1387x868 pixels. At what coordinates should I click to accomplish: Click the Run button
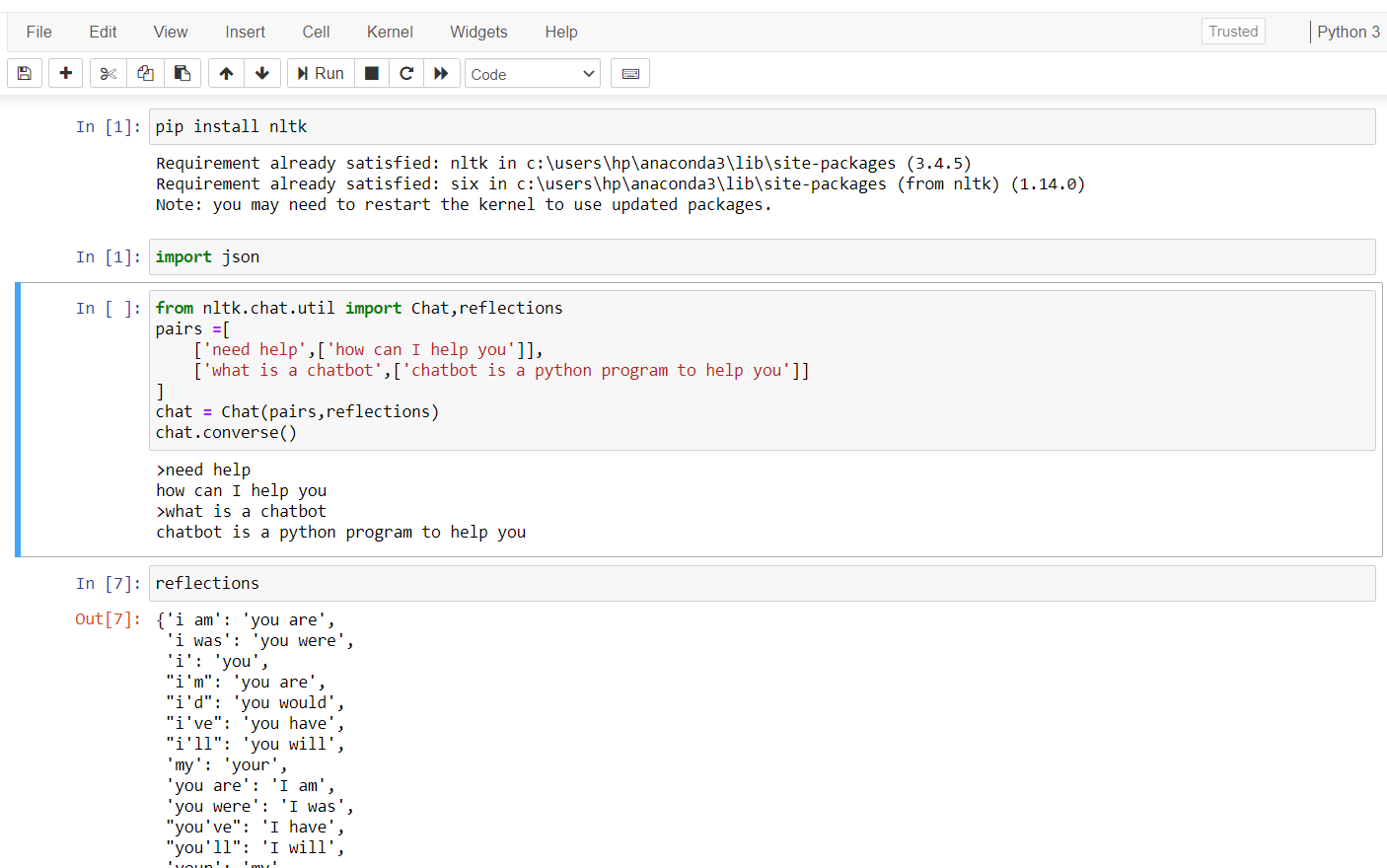click(x=321, y=74)
